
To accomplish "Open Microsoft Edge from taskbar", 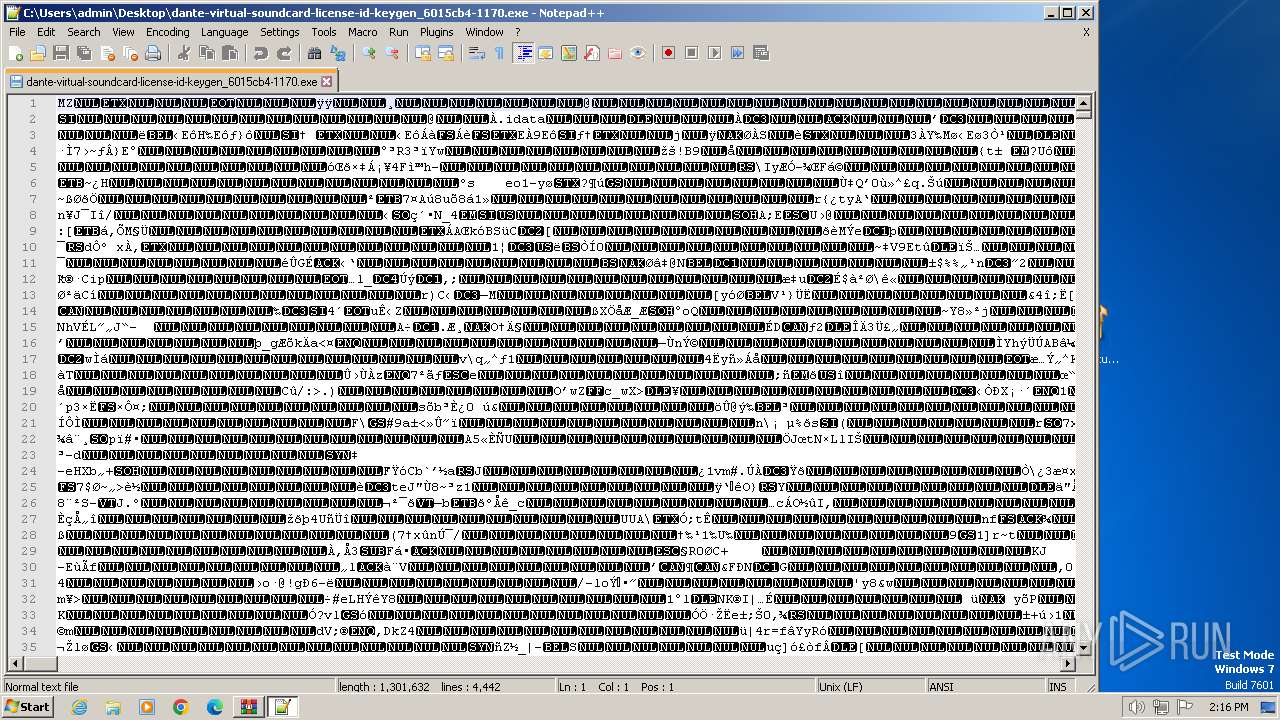I will (215, 707).
